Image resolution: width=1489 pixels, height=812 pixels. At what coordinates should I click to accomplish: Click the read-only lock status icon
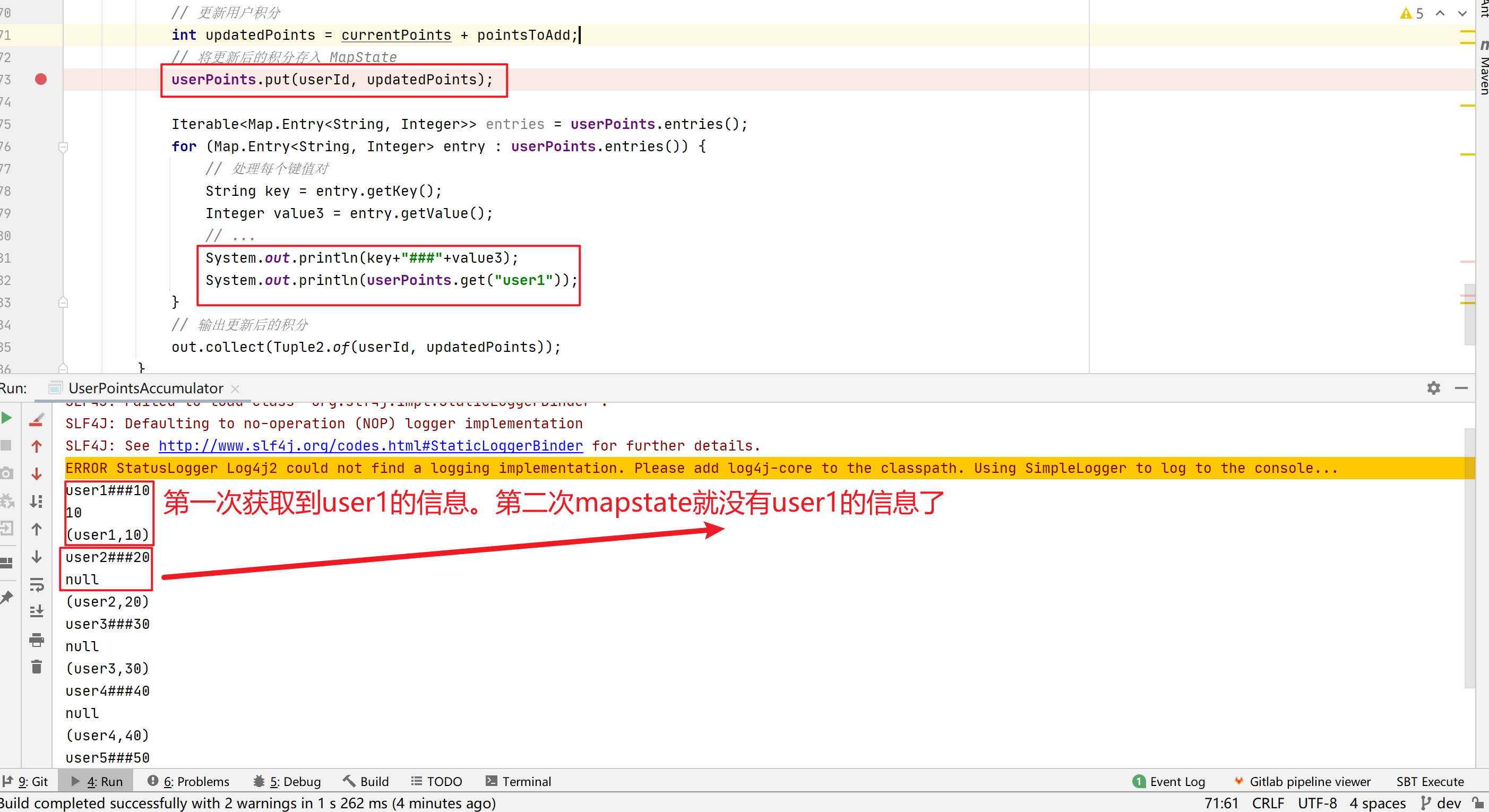[x=1478, y=803]
